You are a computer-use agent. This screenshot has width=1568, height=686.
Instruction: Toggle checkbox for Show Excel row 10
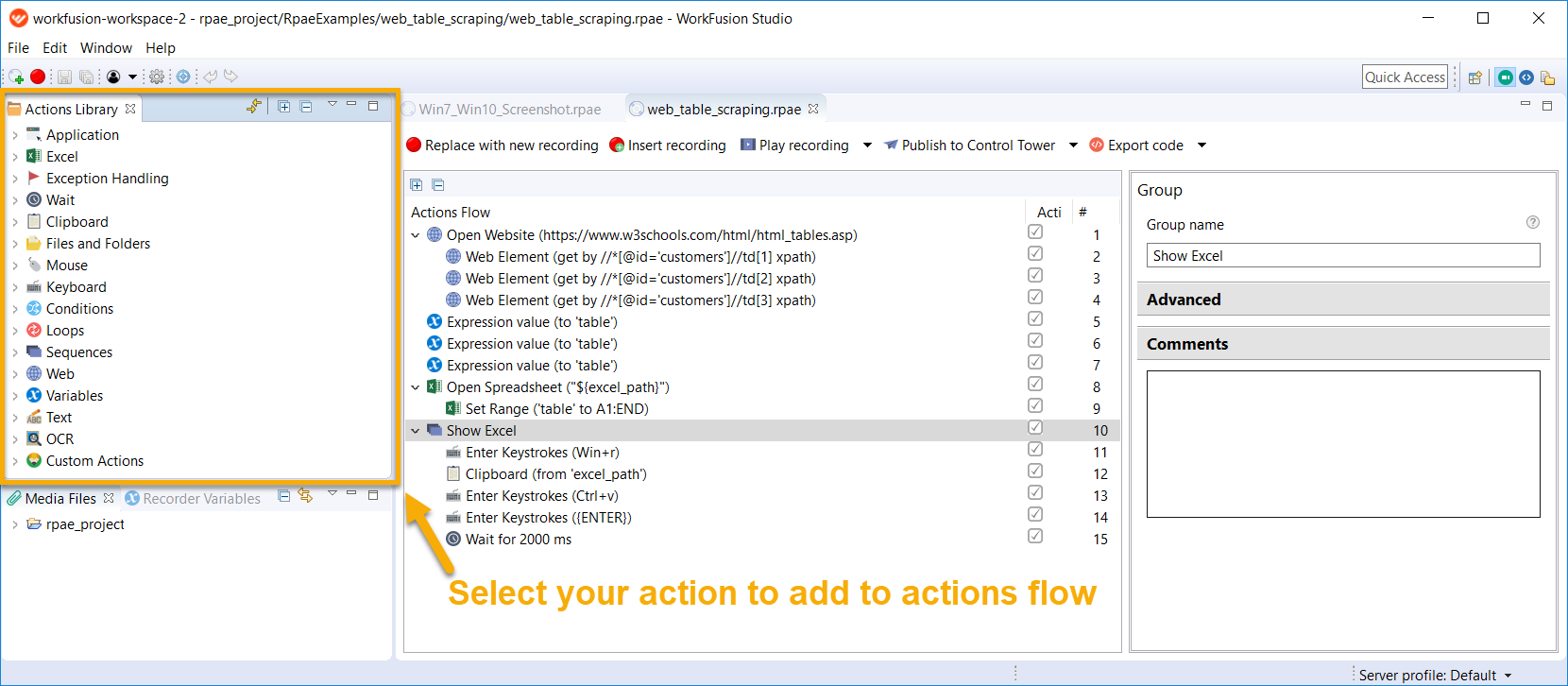click(x=1035, y=428)
